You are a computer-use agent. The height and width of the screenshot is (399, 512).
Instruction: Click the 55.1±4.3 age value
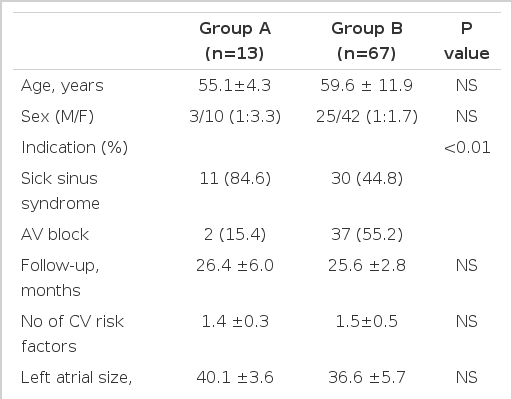click(235, 85)
